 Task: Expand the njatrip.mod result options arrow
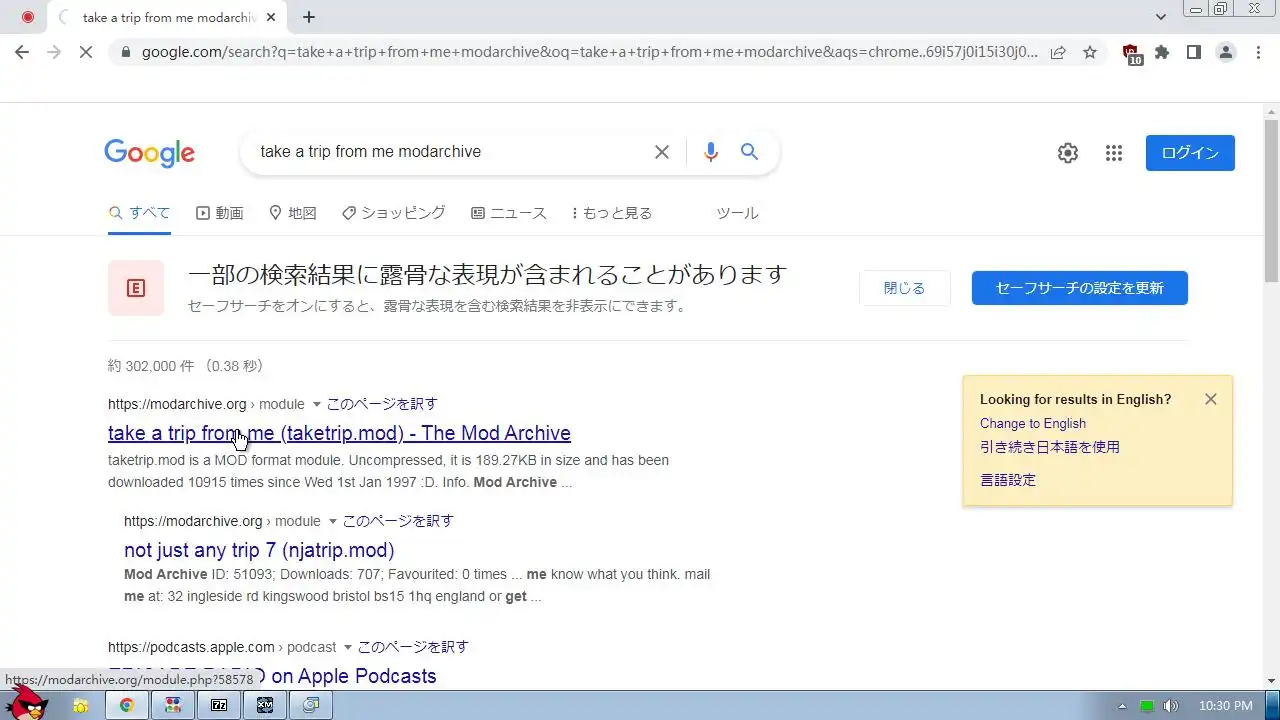(x=333, y=521)
